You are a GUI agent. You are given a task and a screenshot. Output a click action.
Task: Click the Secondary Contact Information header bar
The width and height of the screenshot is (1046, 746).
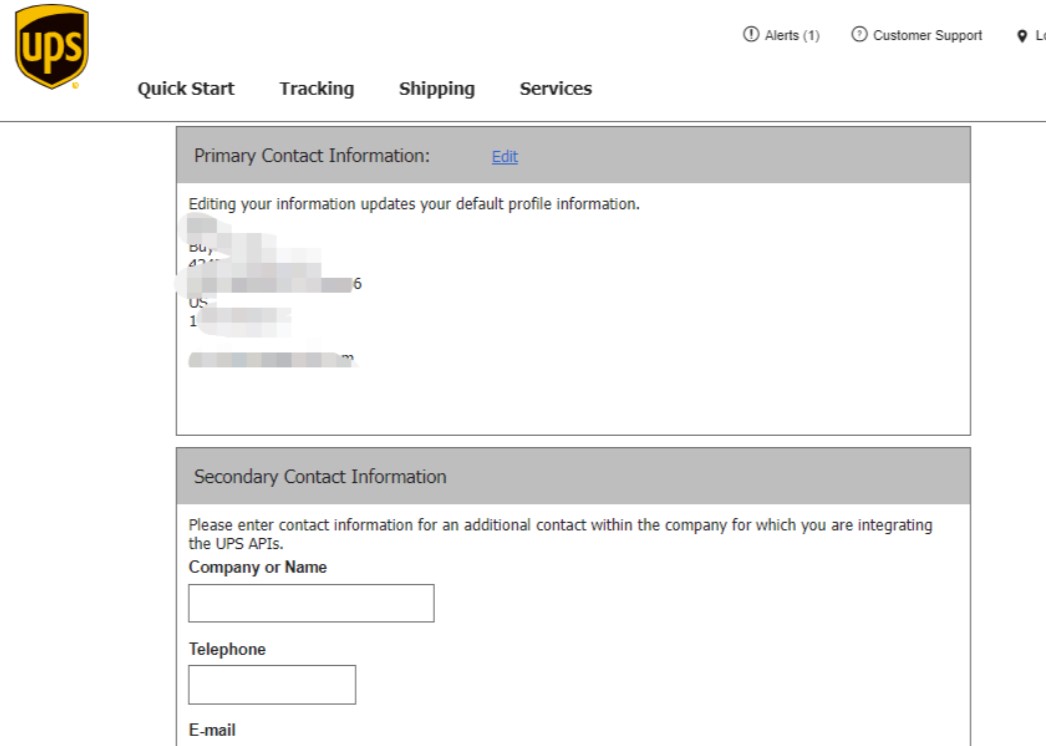318,477
